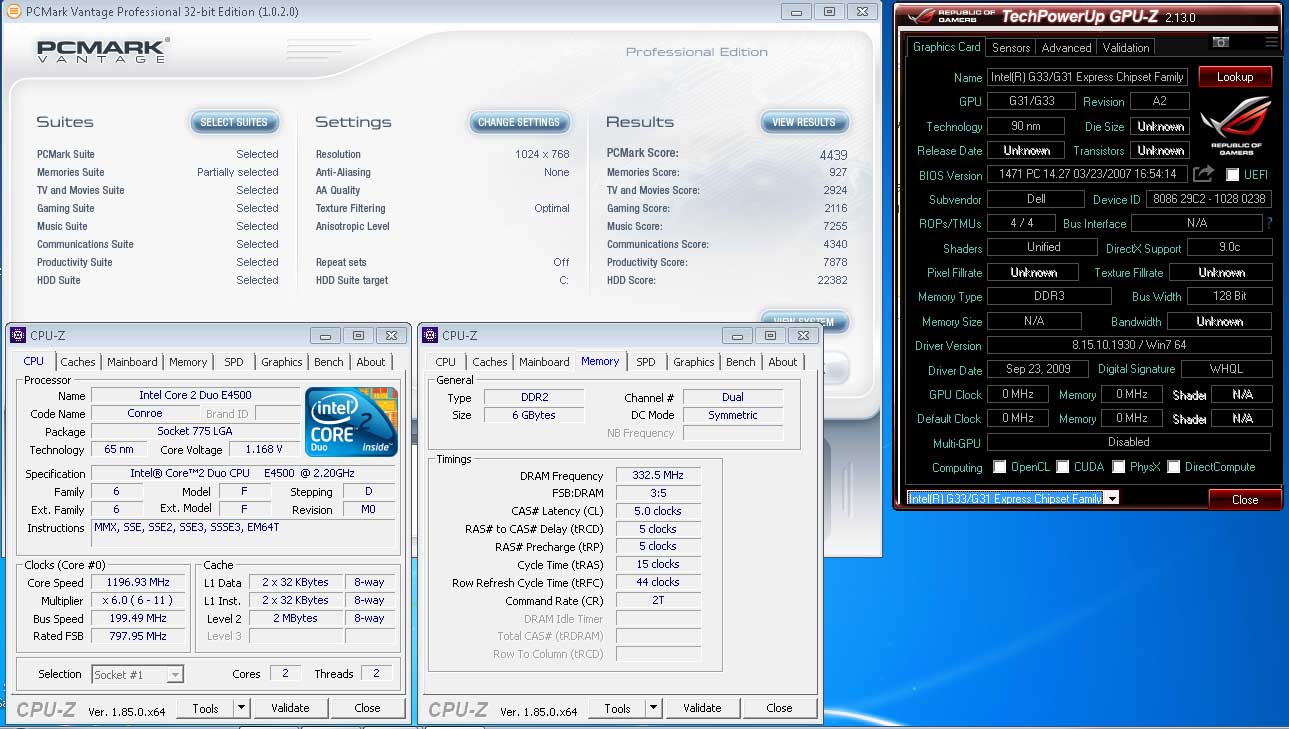Maximize the PCMark Vantage window

tap(829, 11)
